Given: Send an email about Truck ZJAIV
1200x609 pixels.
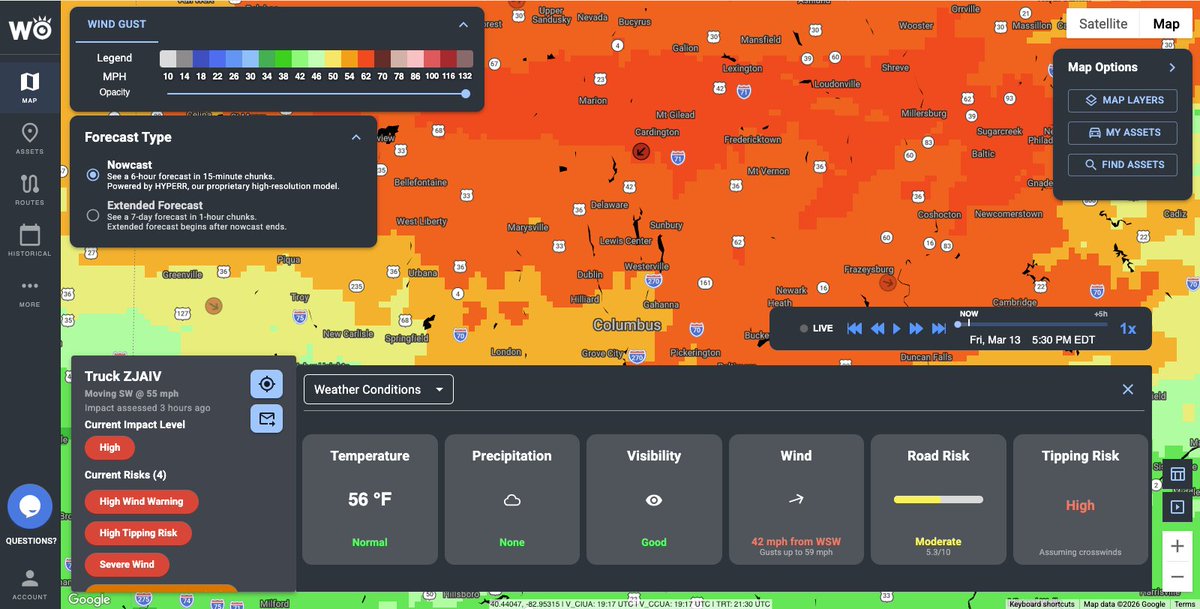Looking at the screenshot, I should coord(266,419).
